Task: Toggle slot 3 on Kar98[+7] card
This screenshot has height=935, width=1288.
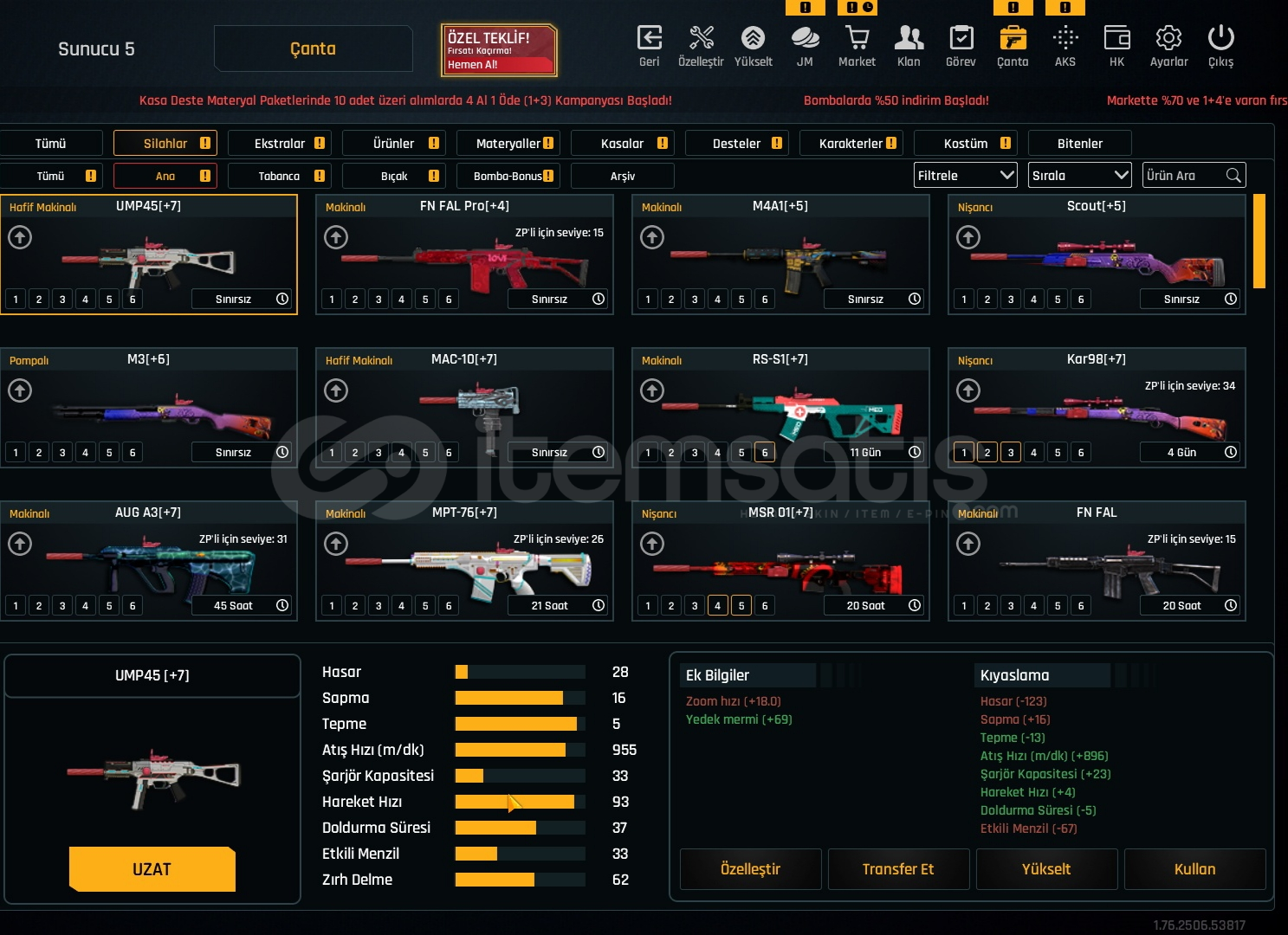Action: pos(1011,452)
